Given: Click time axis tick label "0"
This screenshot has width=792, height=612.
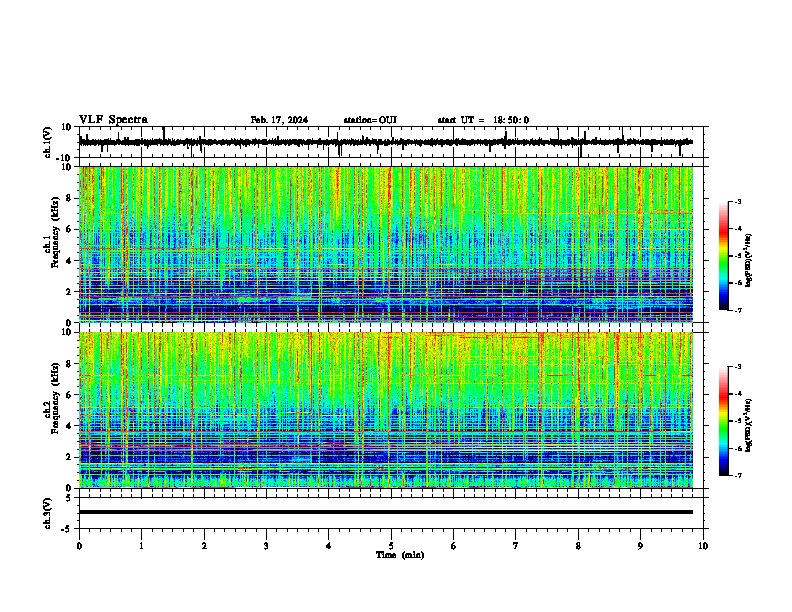Looking at the screenshot, I should pos(79,546).
